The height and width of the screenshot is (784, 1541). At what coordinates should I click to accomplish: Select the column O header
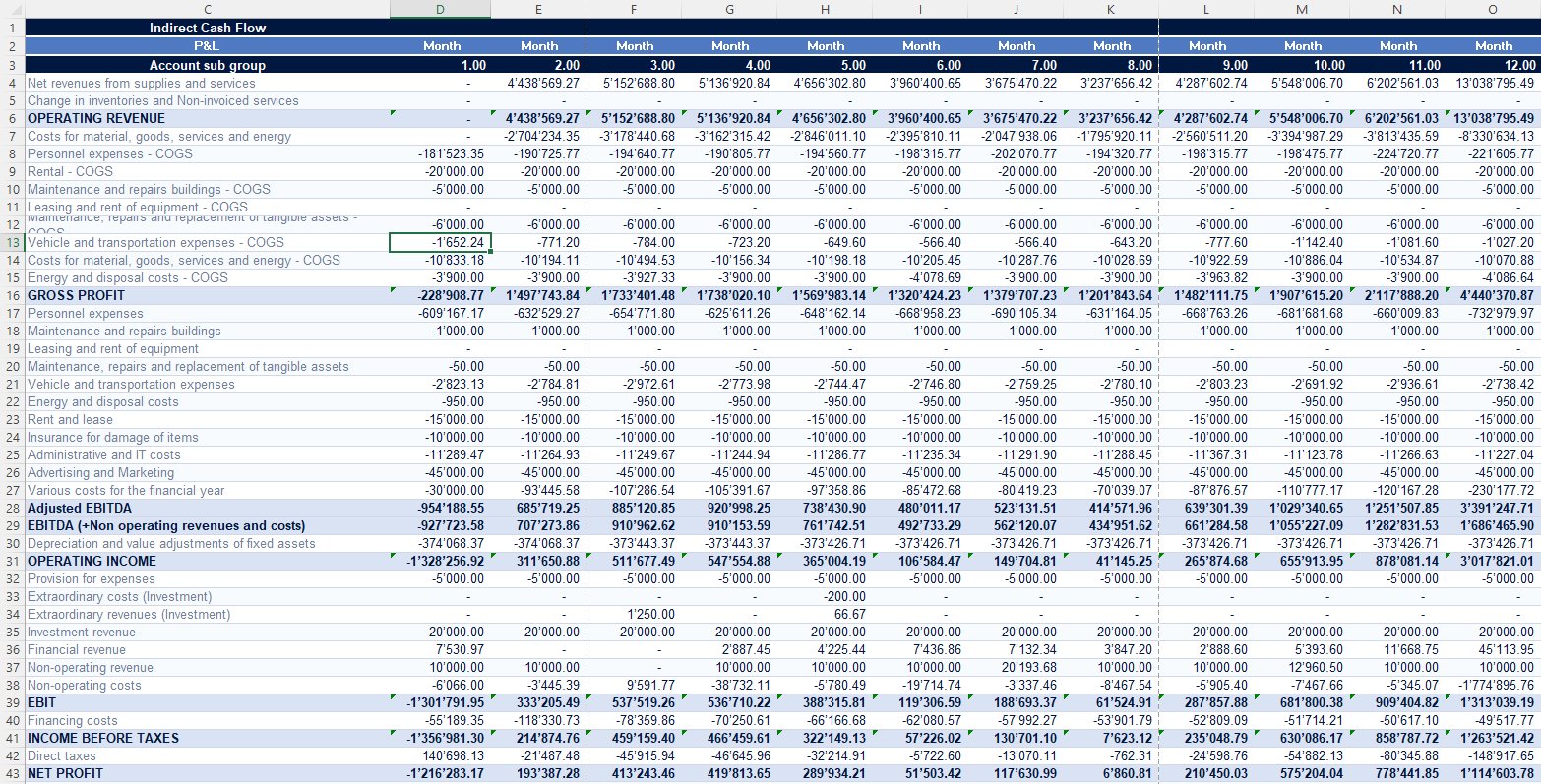tap(1494, 9)
